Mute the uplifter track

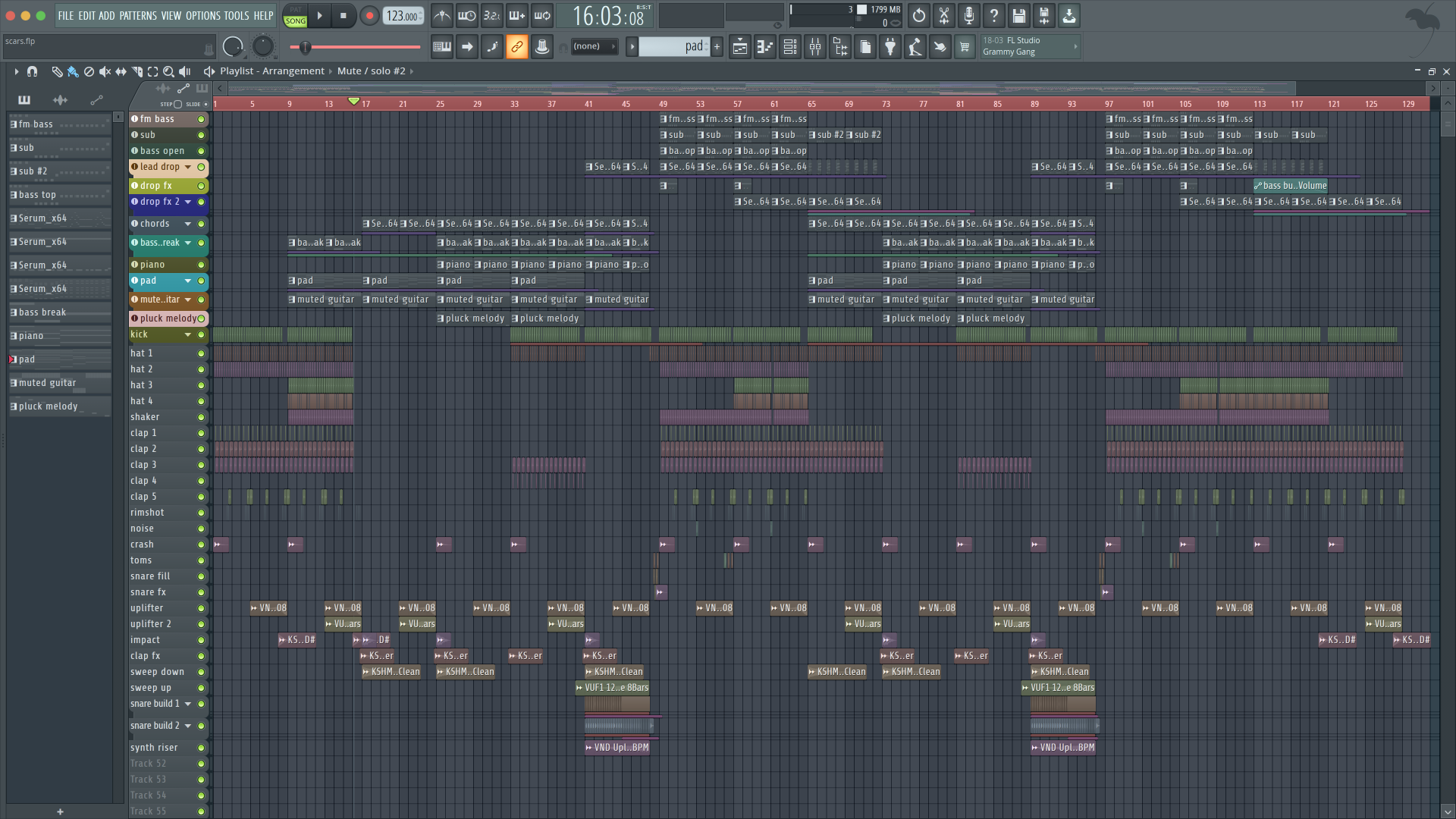point(201,608)
